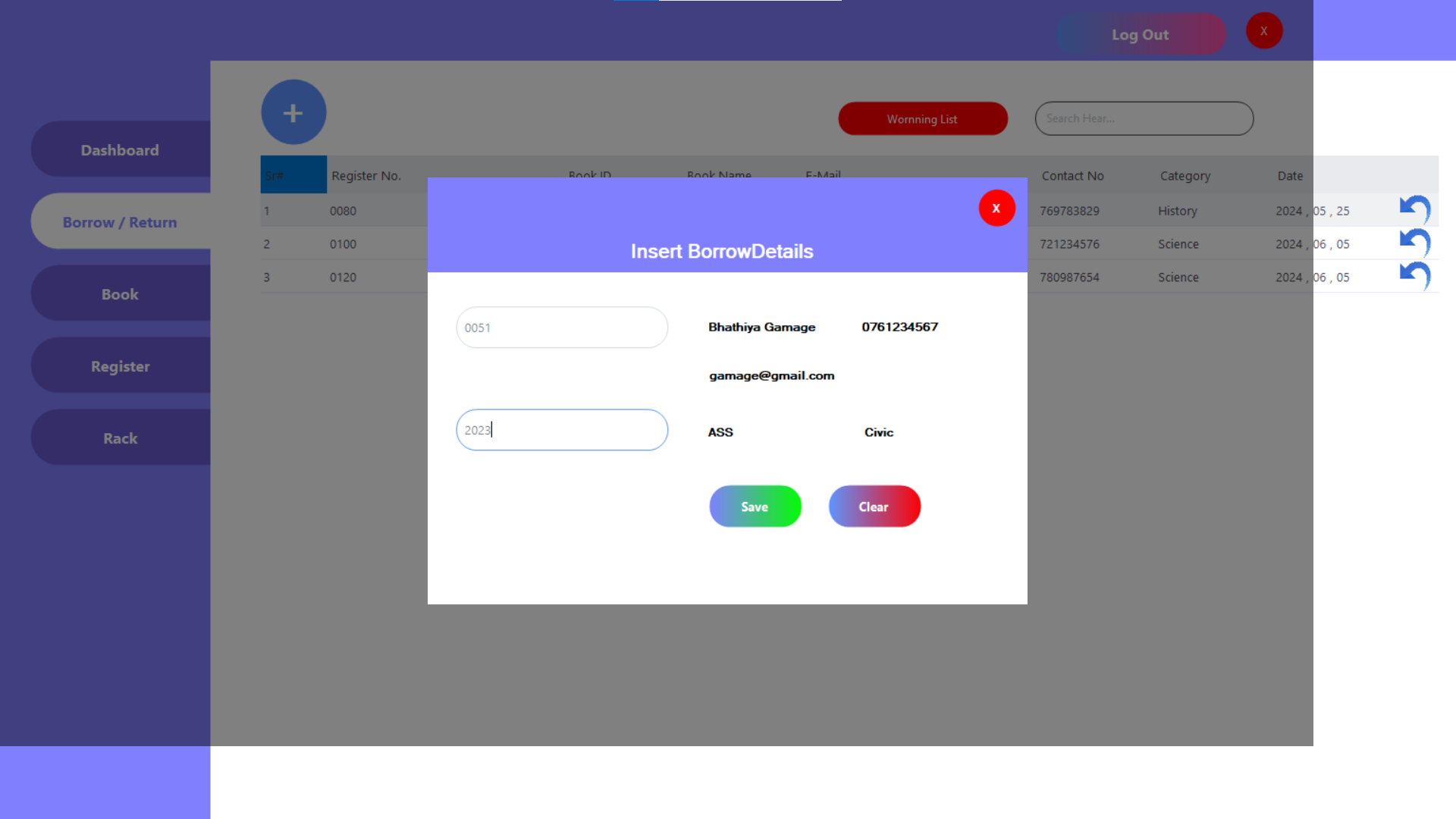Click return arrow icon for second row
The height and width of the screenshot is (819, 1456).
tap(1414, 243)
